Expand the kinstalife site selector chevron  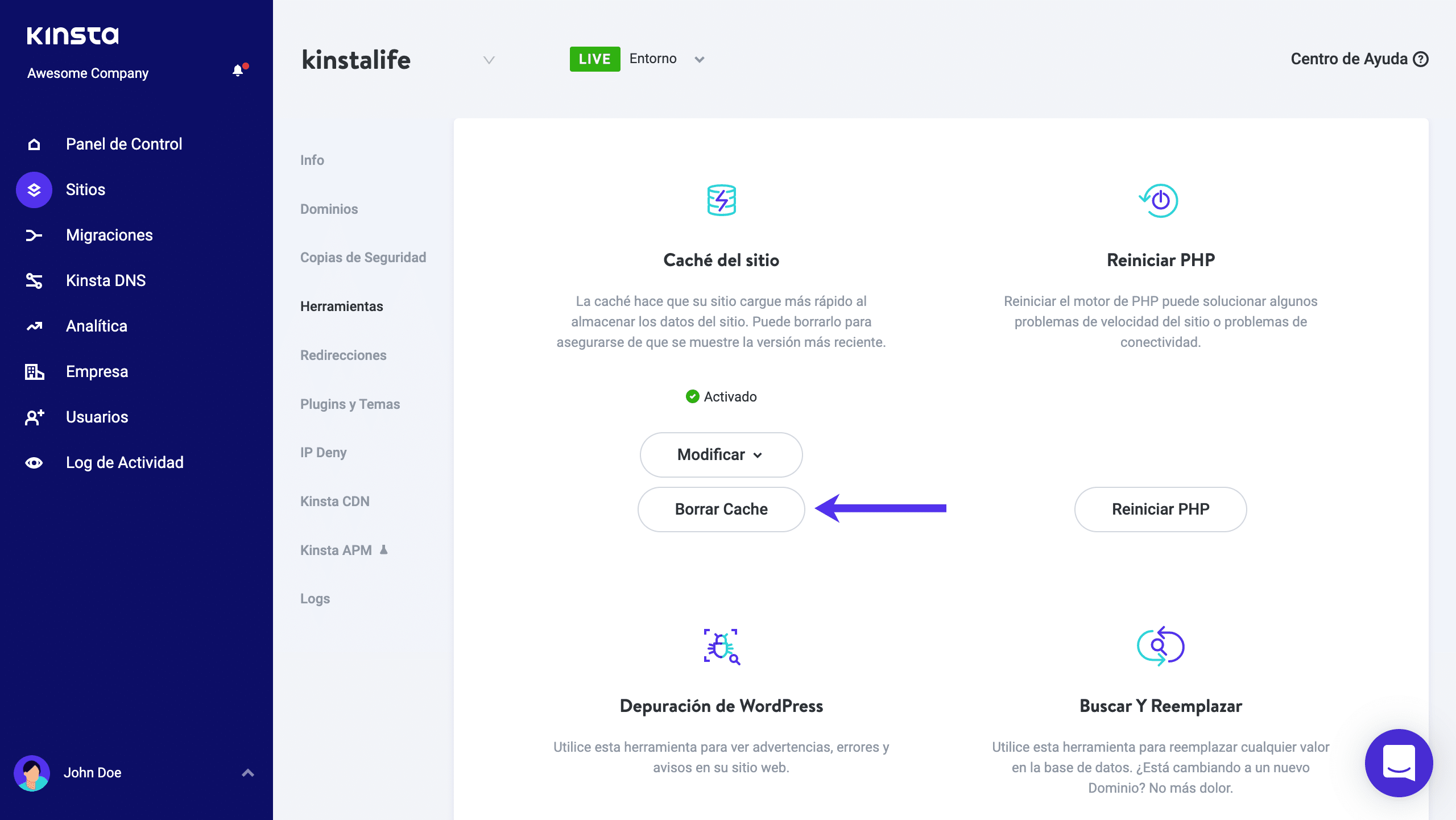489,60
